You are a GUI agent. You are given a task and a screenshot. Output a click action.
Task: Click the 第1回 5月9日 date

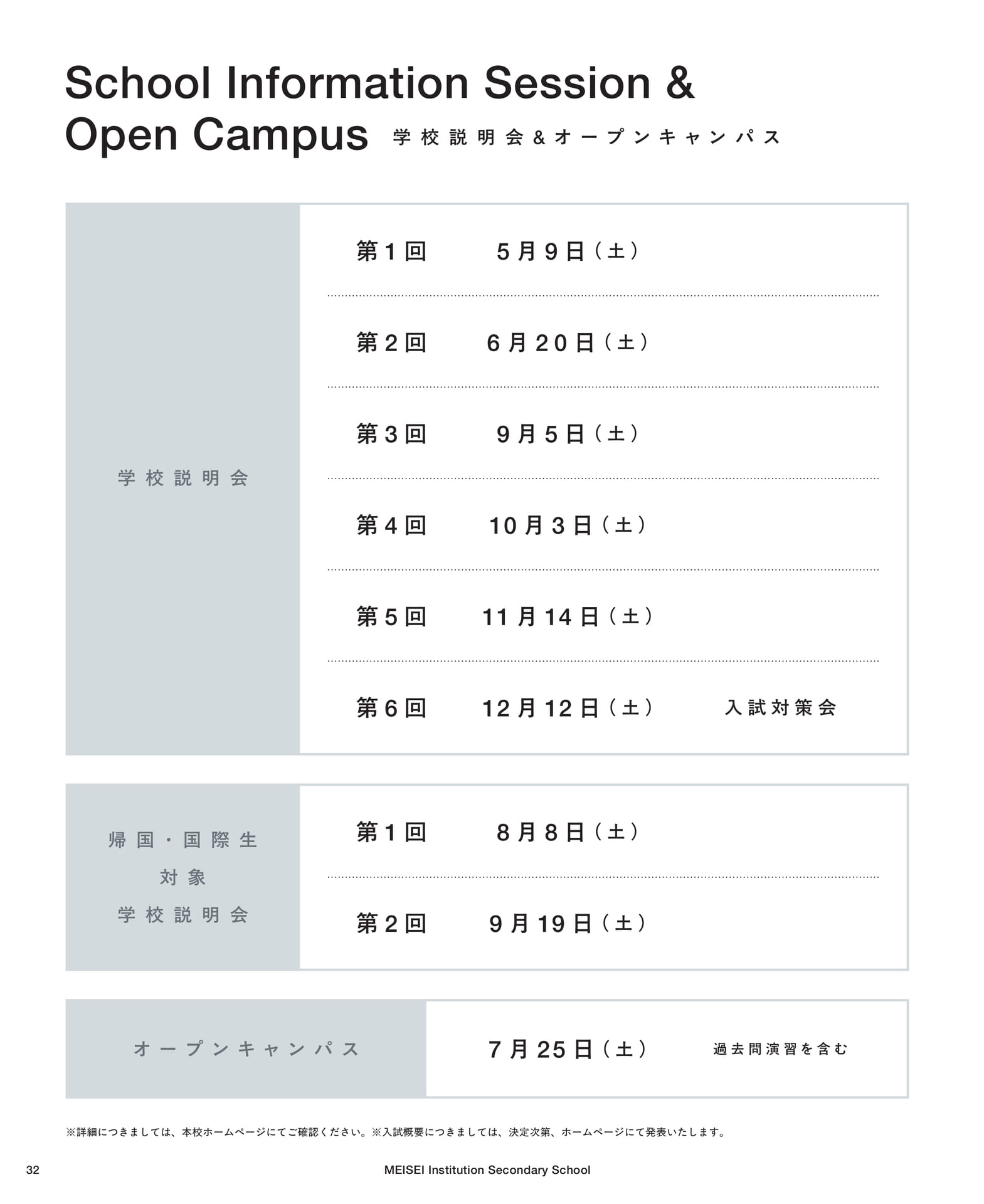point(568,251)
